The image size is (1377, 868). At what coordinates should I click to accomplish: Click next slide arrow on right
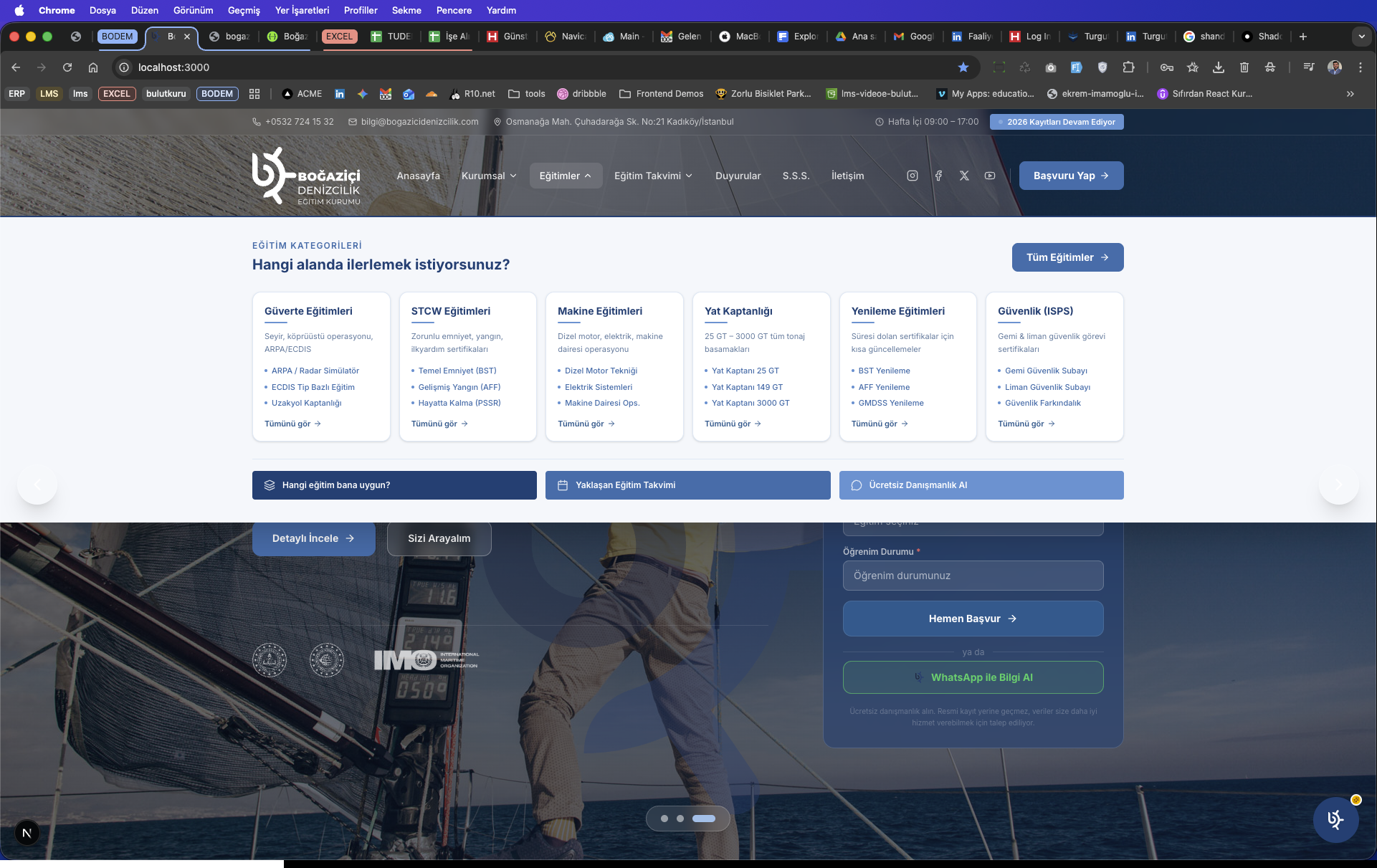click(x=1338, y=485)
